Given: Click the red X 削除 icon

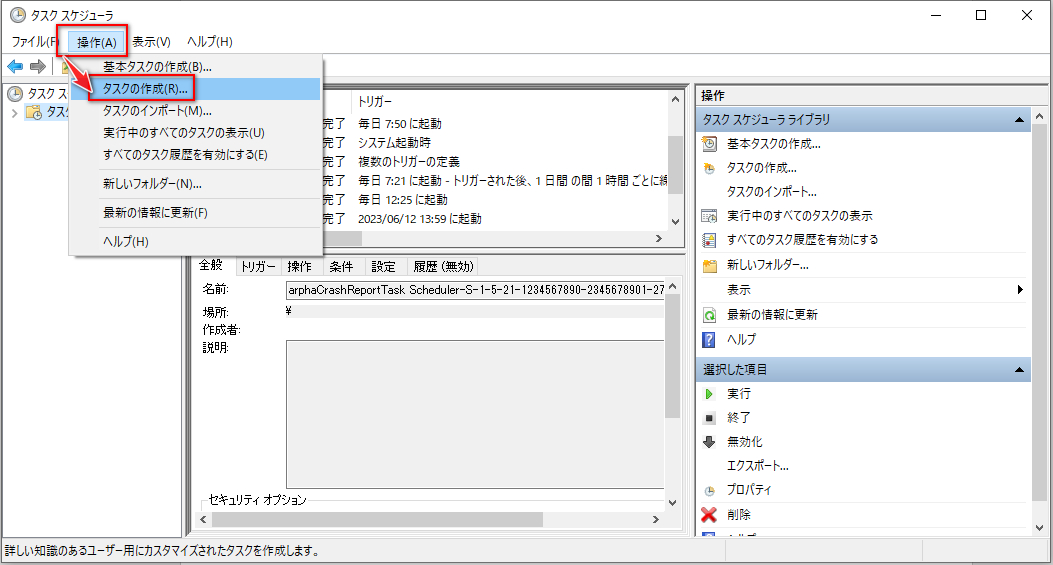Looking at the screenshot, I should click(709, 515).
